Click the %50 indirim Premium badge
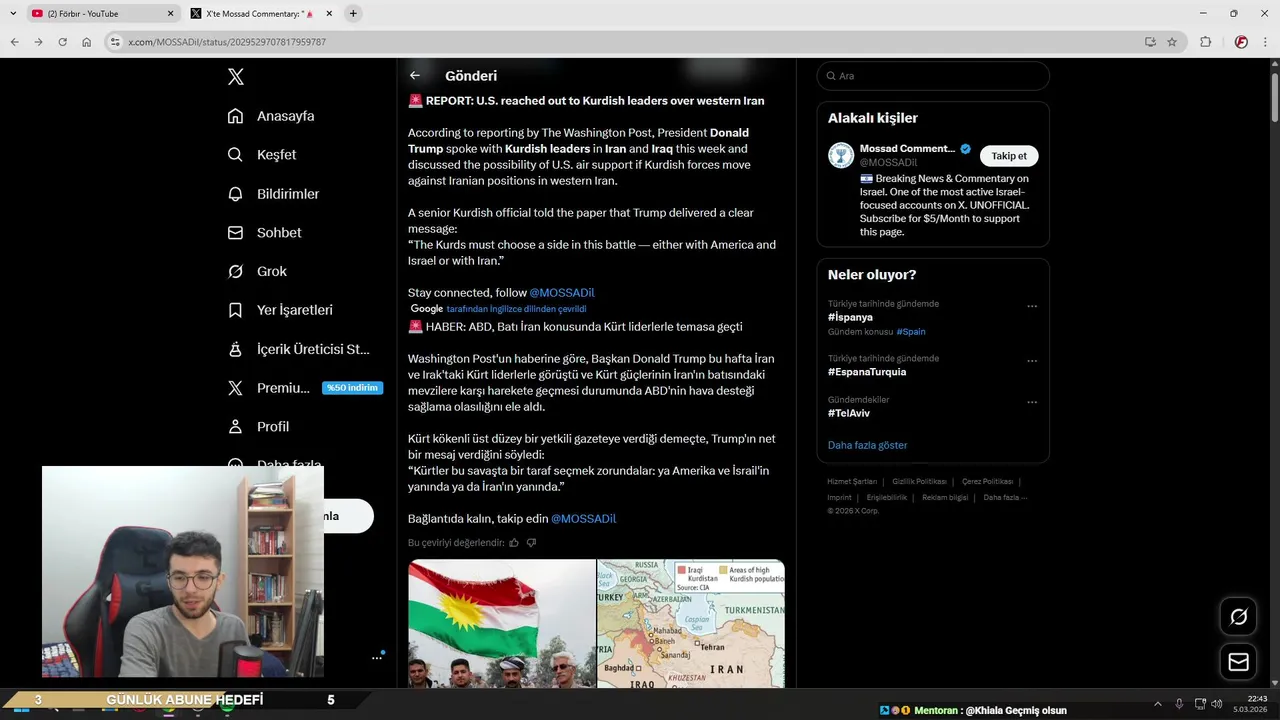This screenshot has height=720, width=1280. (352, 388)
